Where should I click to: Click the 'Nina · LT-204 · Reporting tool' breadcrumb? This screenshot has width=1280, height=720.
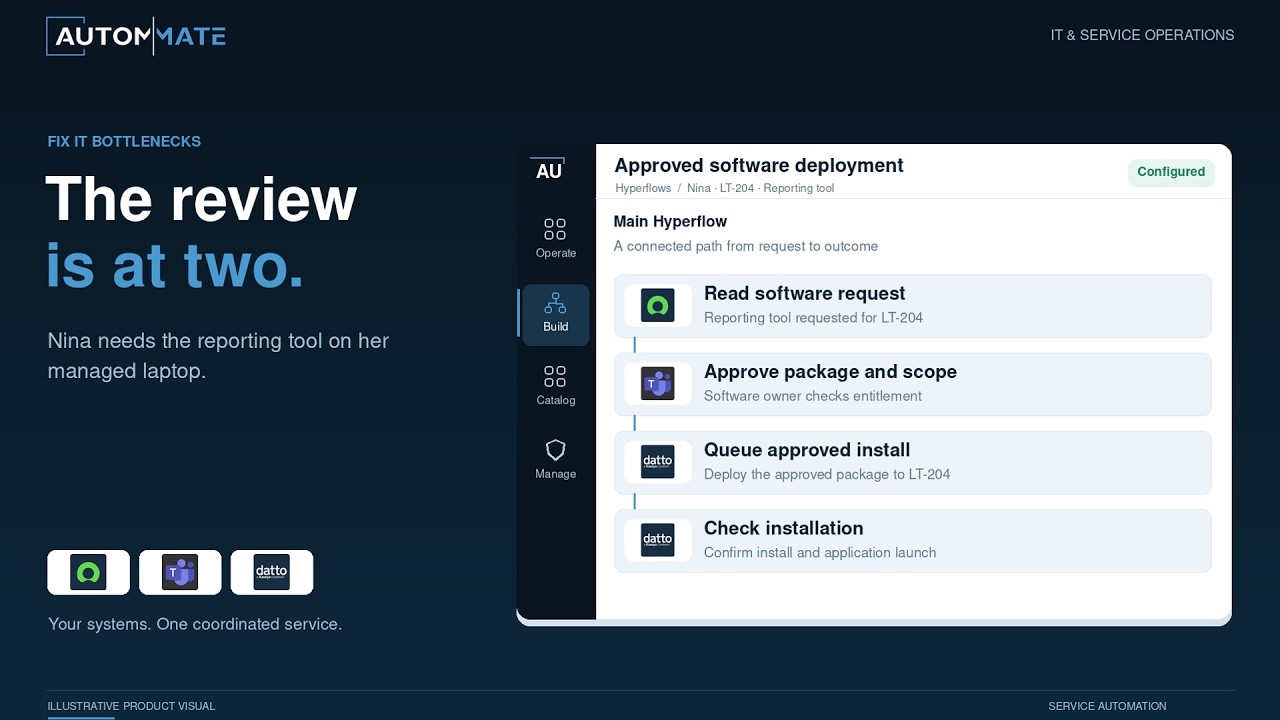point(760,188)
